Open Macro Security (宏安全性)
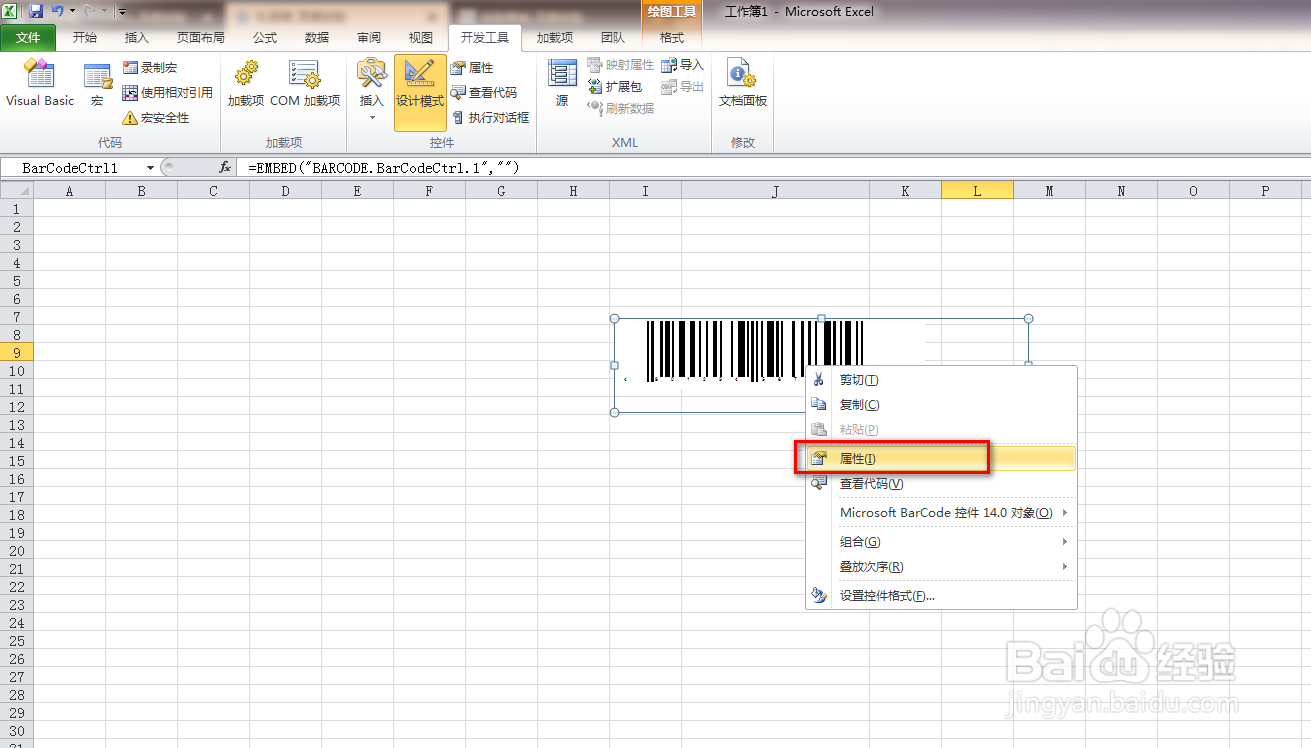 click(155, 117)
